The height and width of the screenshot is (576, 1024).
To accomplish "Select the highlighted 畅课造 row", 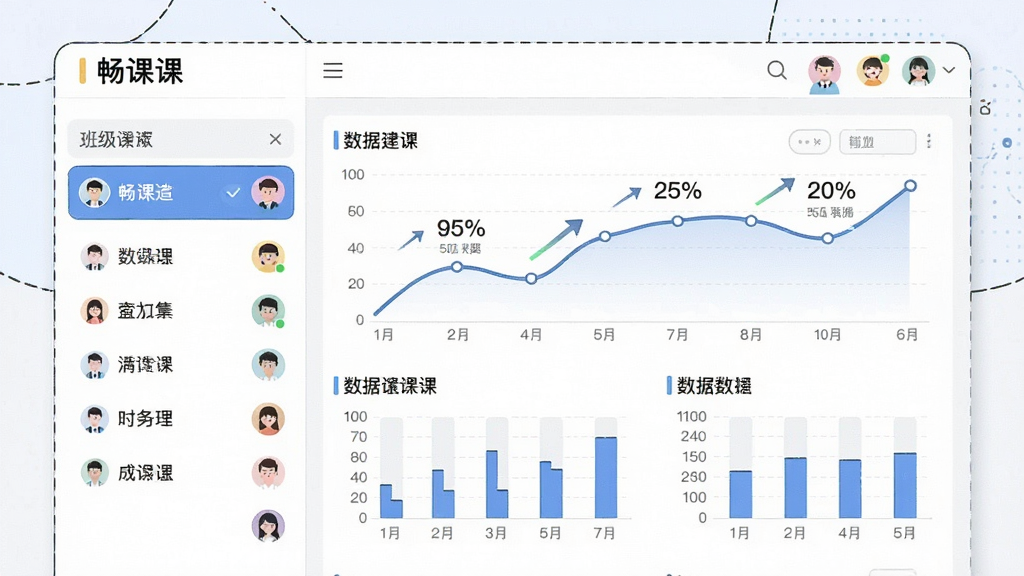I will click(181, 193).
